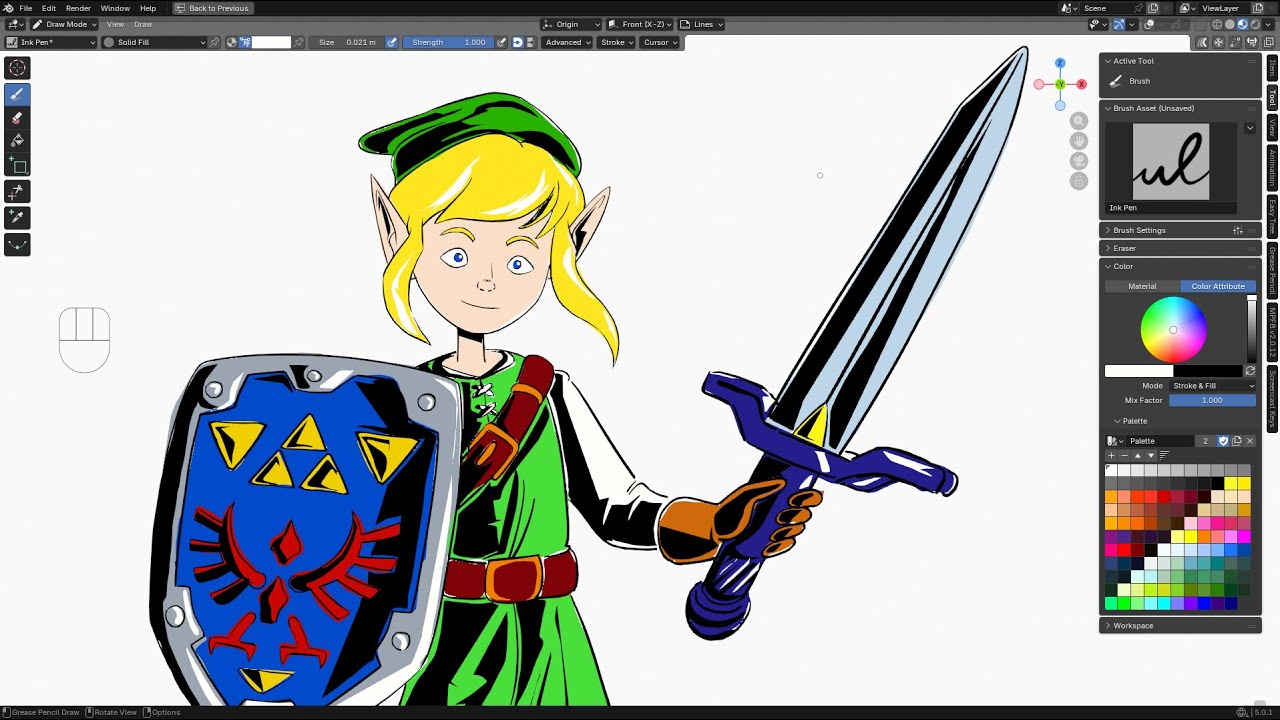Open the Advanced brush settings popover

(x=568, y=42)
